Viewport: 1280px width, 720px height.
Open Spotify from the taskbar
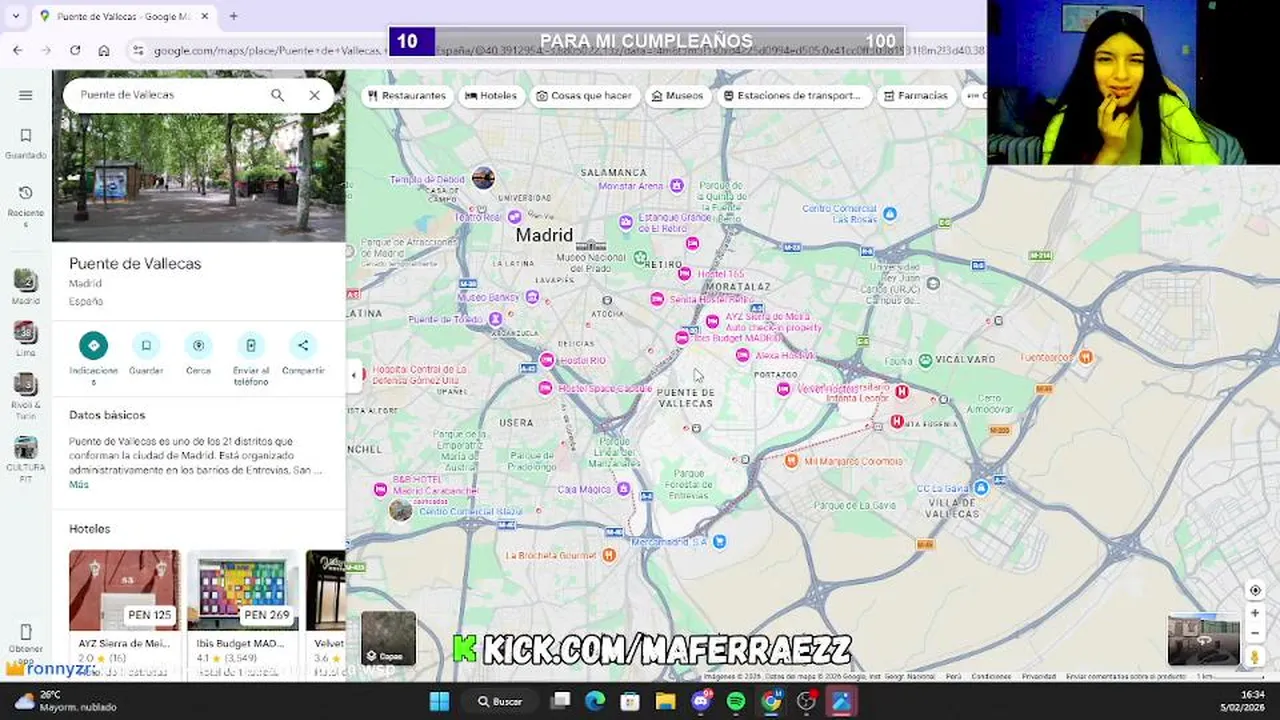tap(736, 701)
